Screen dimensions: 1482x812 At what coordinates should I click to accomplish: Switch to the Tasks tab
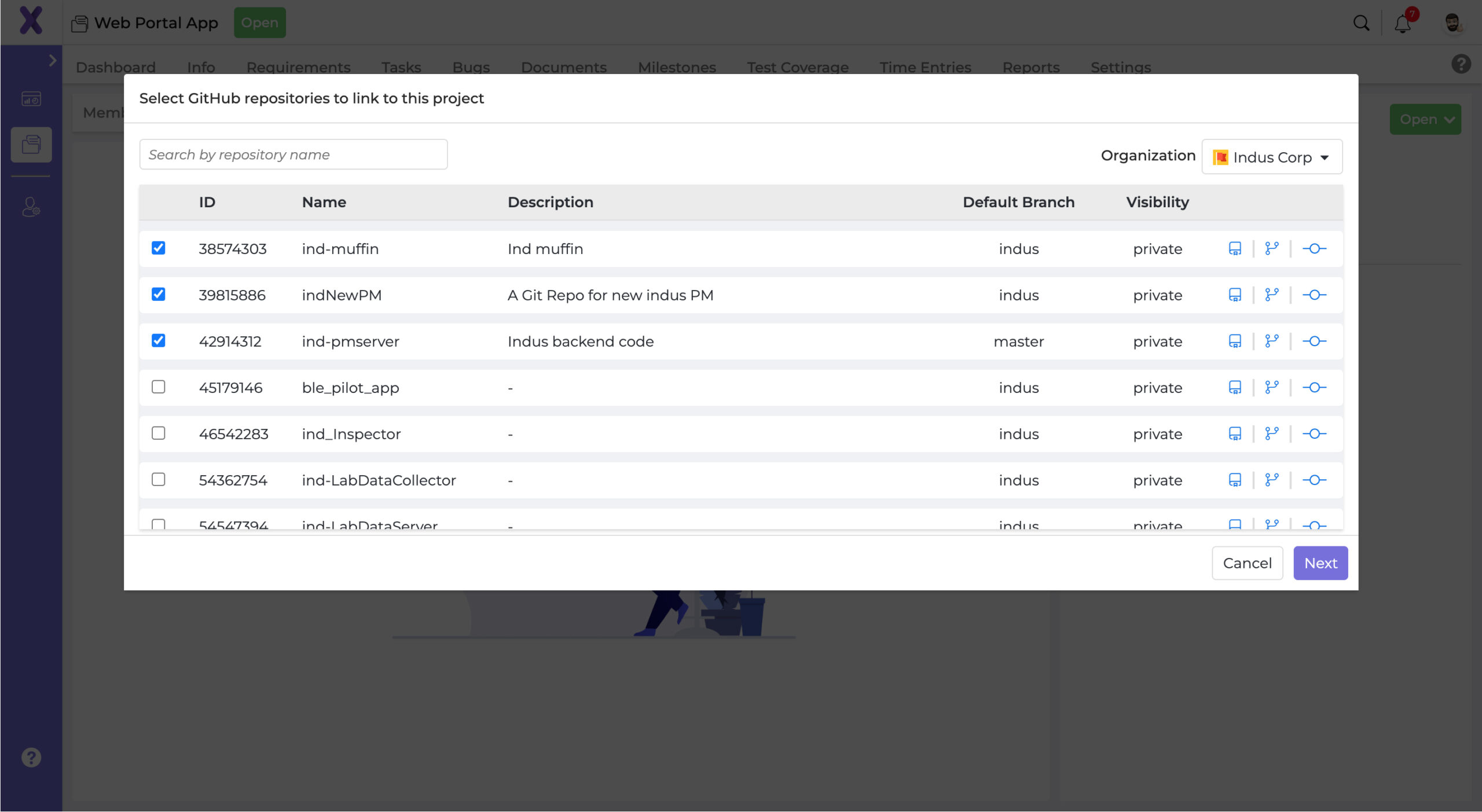(401, 67)
